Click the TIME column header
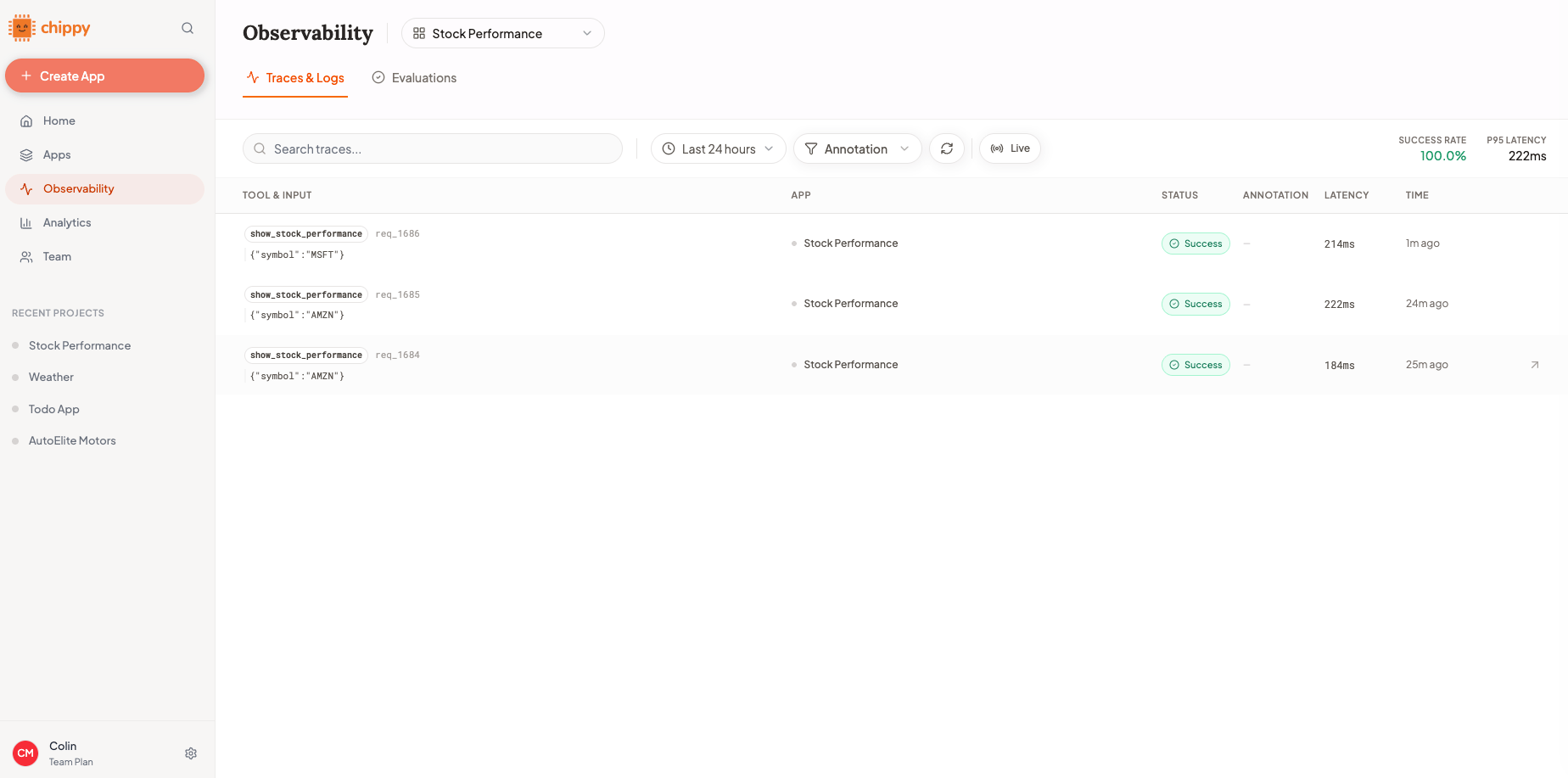Image resolution: width=1568 pixels, height=778 pixels. coord(1417,195)
